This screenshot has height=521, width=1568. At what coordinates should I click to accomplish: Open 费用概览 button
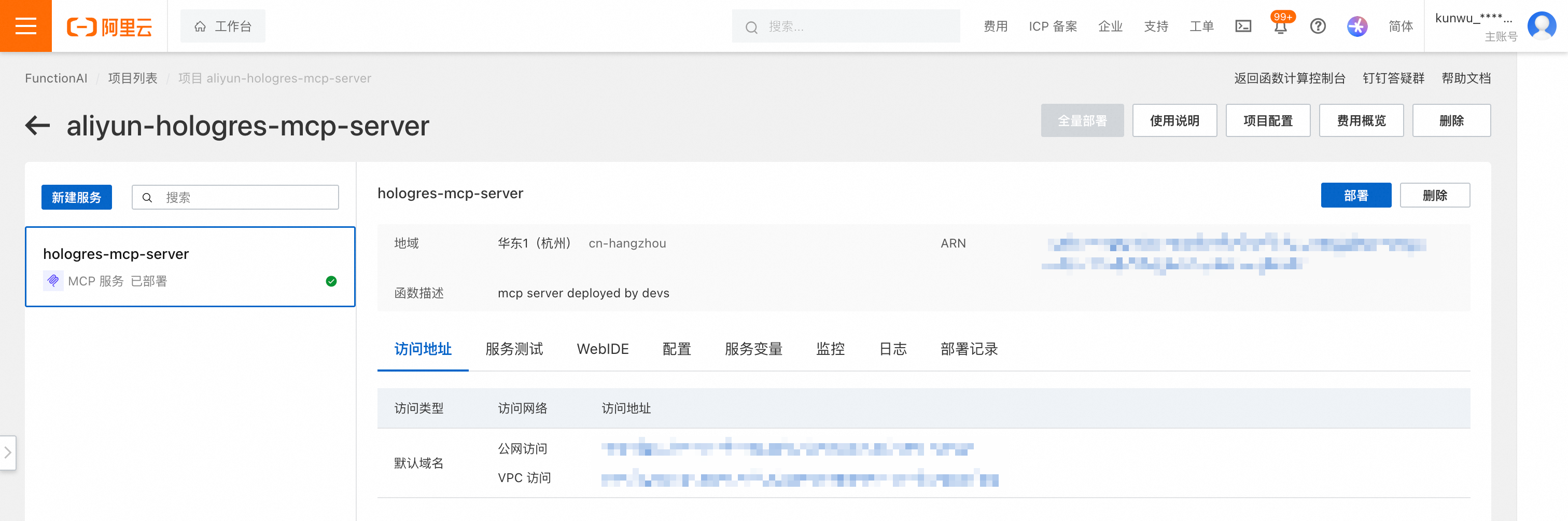coord(1361,121)
